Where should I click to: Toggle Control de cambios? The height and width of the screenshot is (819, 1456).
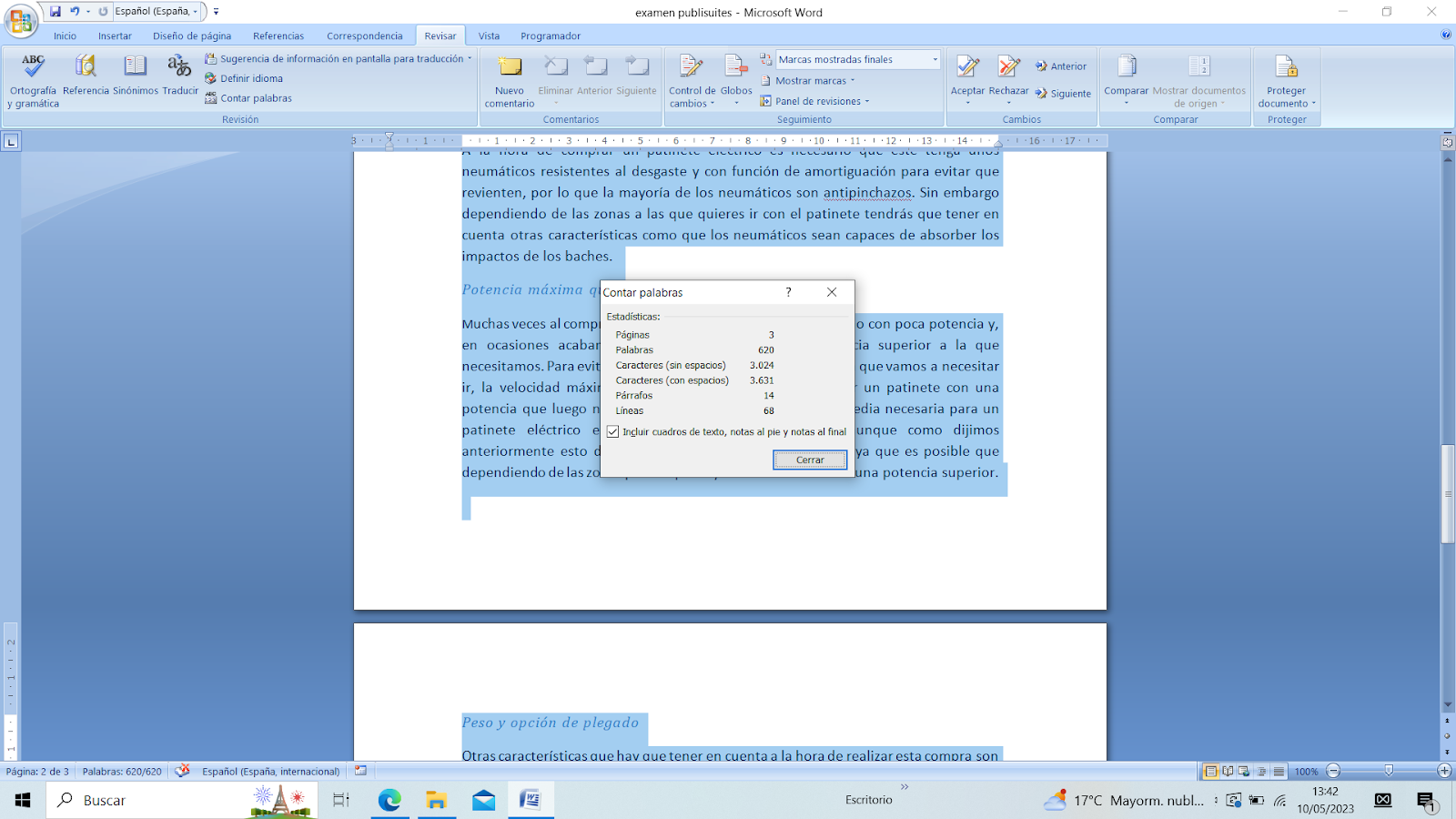pos(692,80)
